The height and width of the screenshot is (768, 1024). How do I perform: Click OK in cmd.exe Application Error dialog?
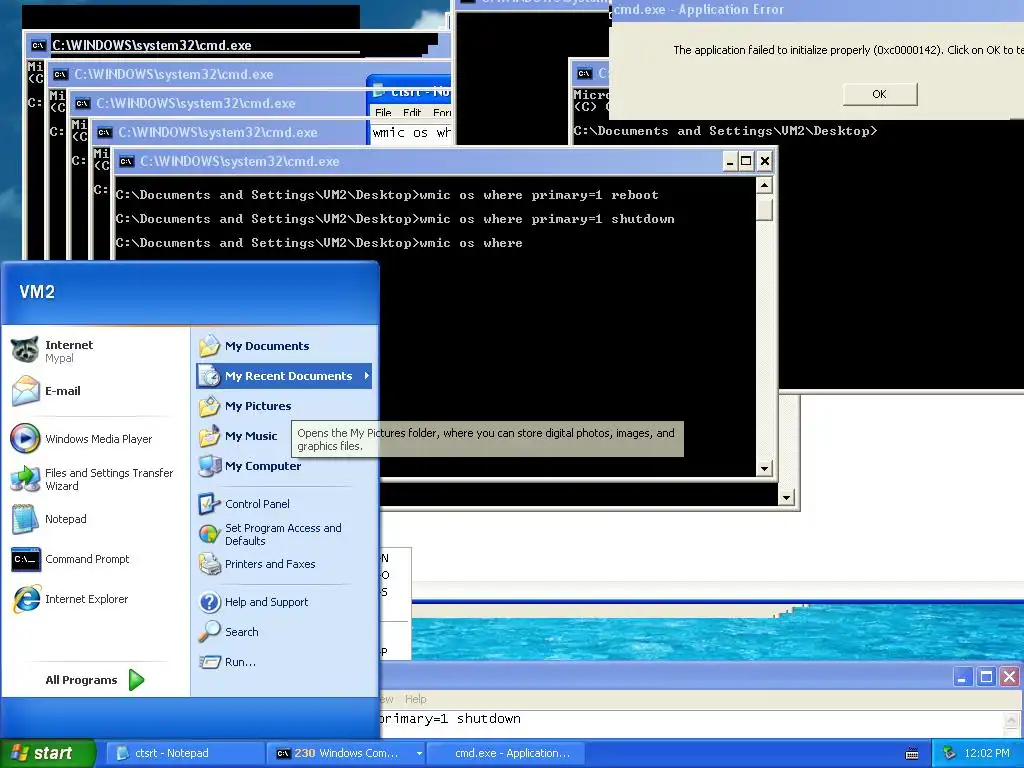(880, 94)
